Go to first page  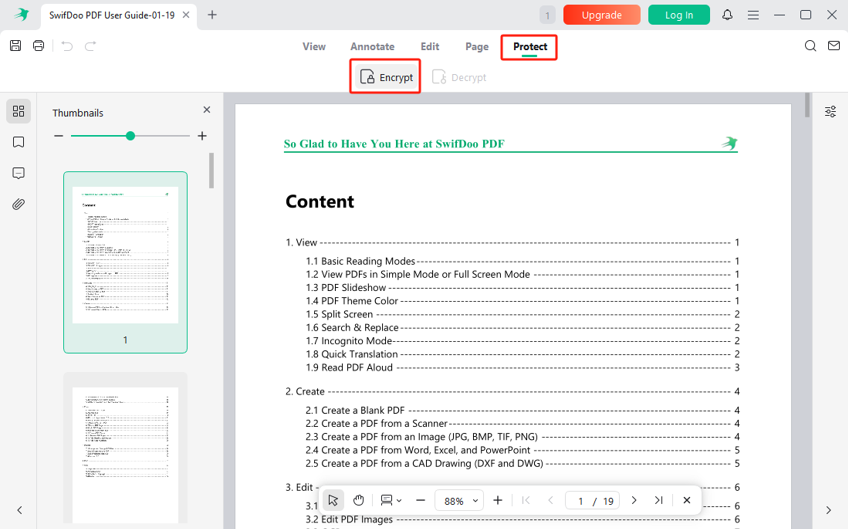tap(525, 500)
